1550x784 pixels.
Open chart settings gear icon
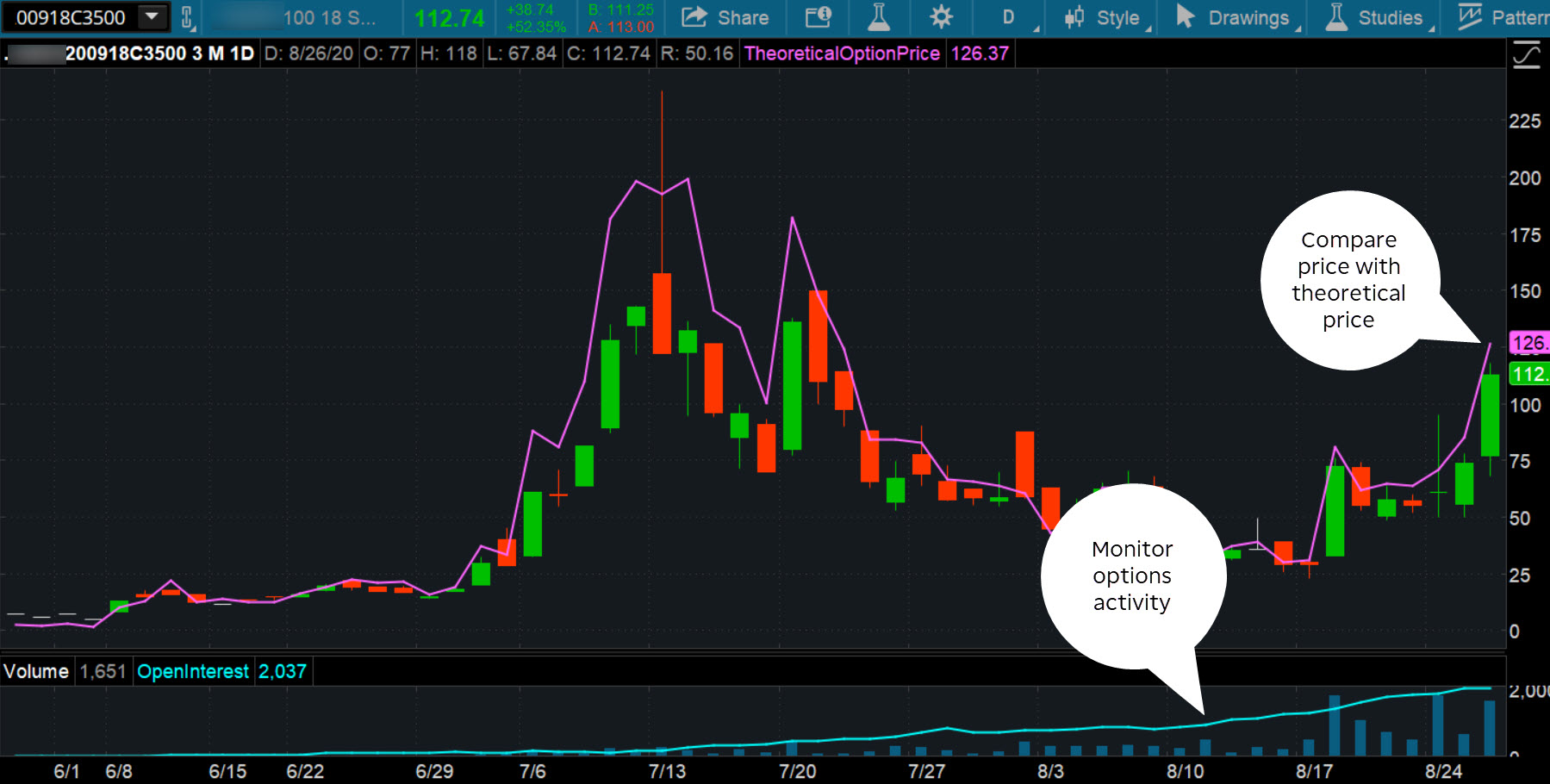pyautogui.click(x=941, y=17)
